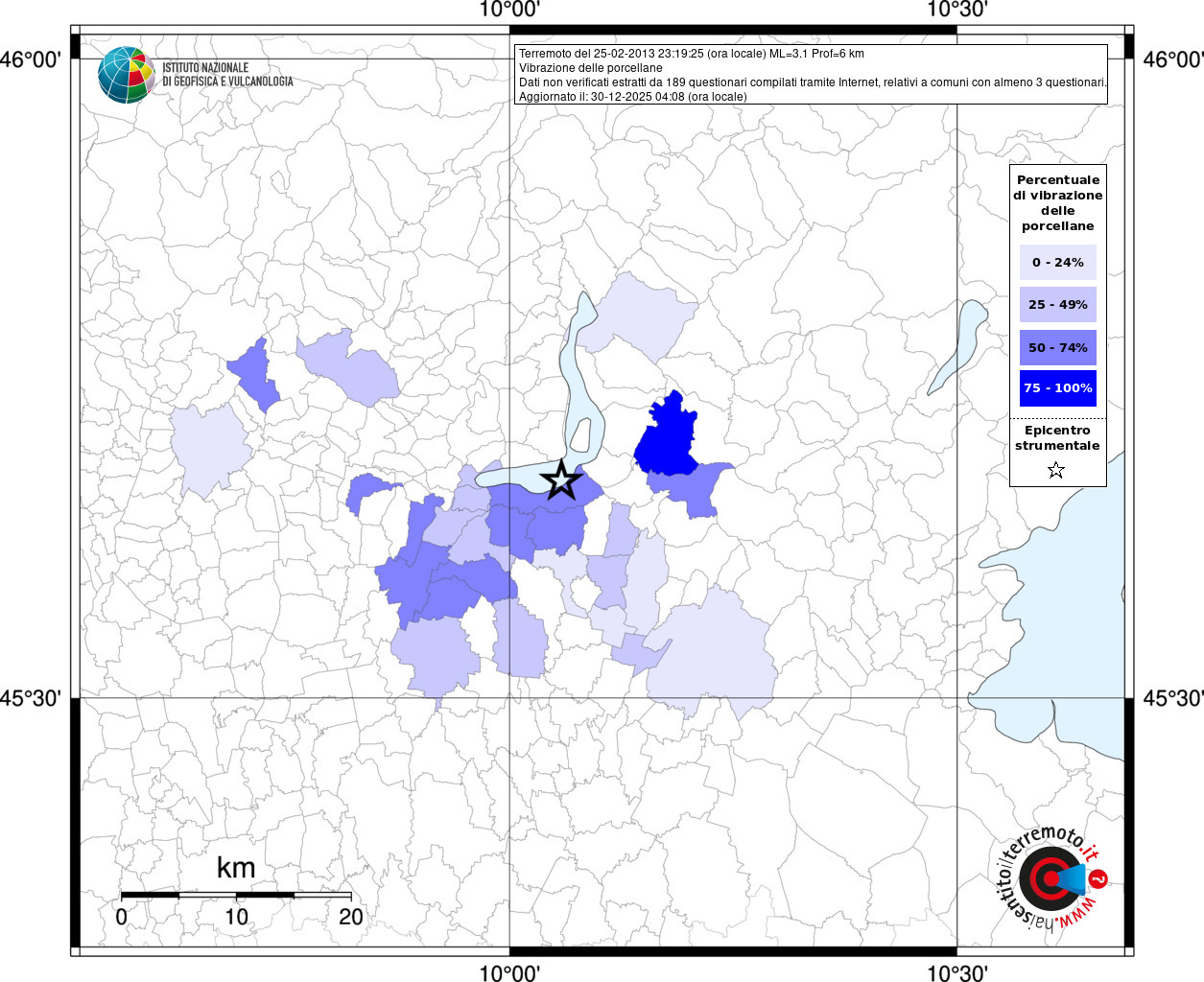Click the bottom '10°30'' longitude label
1204x982 pixels.
pyautogui.click(x=957, y=972)
